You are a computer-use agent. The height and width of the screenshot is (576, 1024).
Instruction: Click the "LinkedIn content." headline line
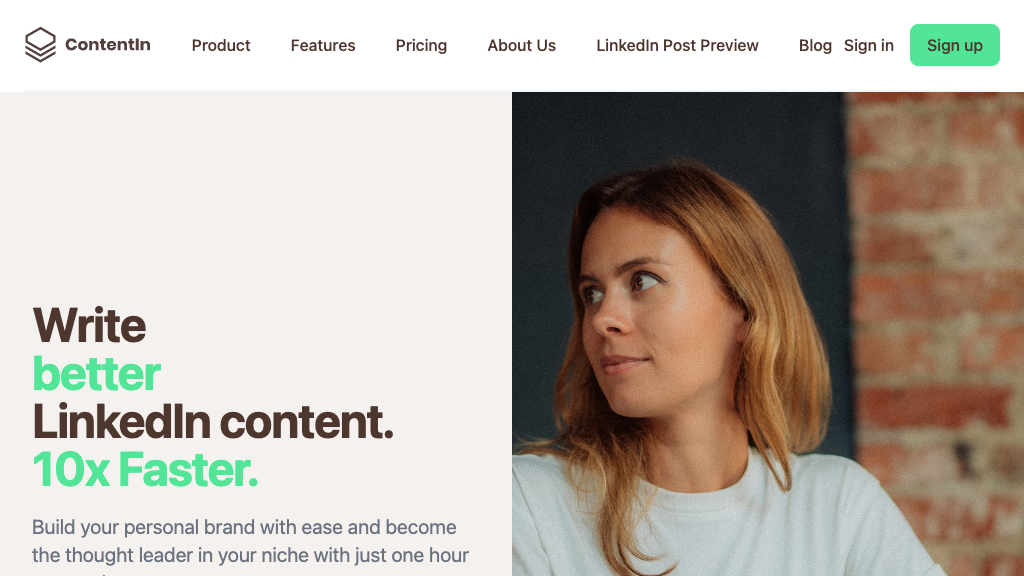click(x=213, y=422)
